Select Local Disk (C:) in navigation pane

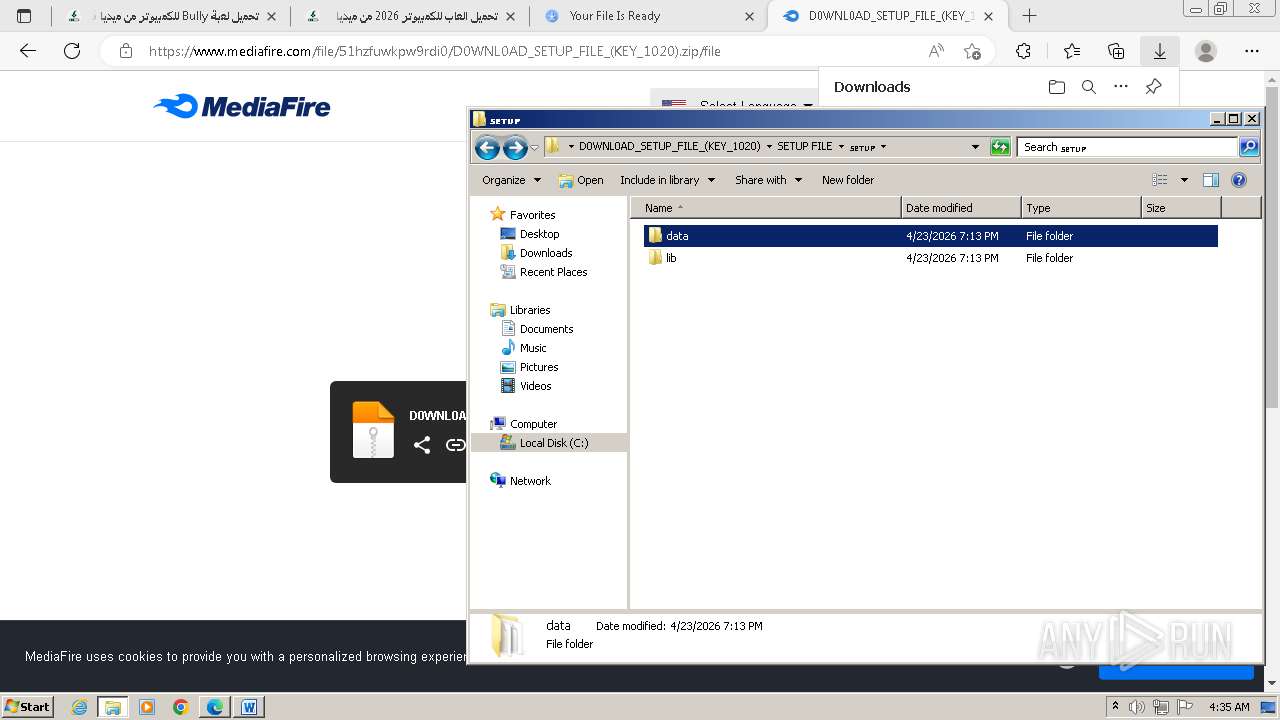click(554, 443)
